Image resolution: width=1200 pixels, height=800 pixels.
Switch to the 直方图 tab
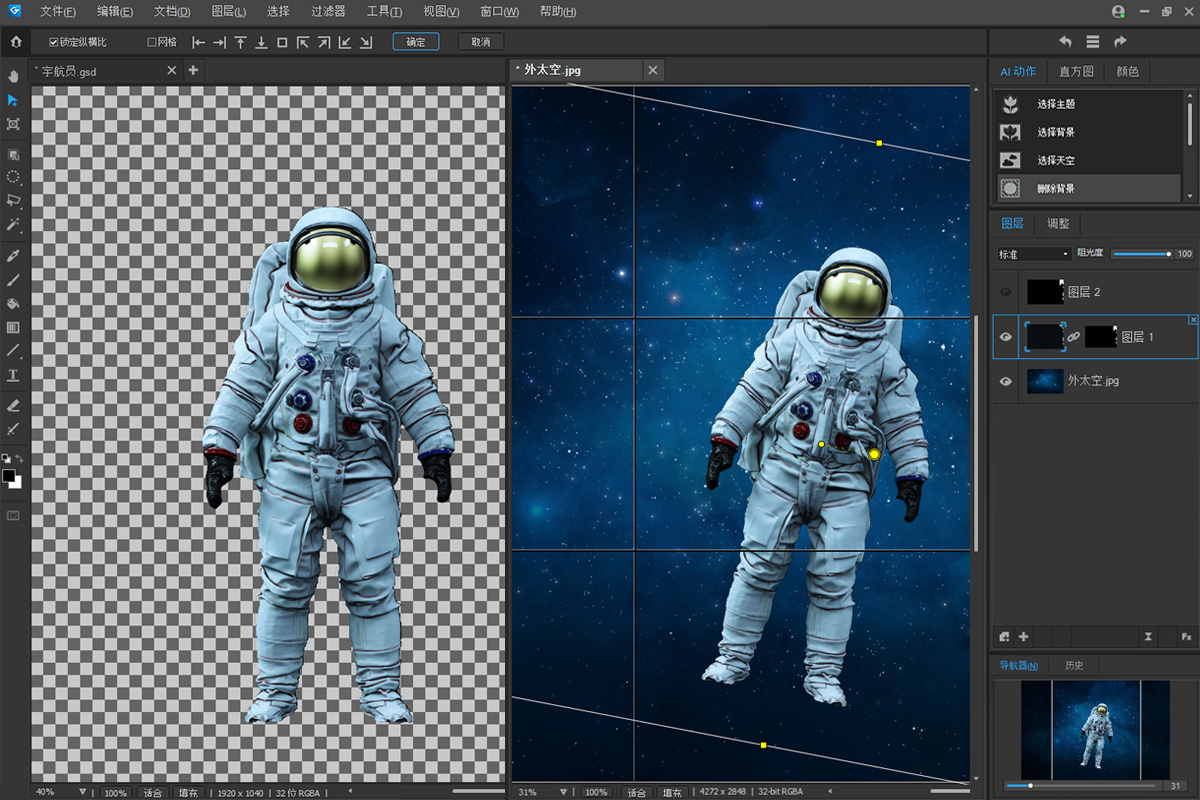click(x=1075, y=72)
